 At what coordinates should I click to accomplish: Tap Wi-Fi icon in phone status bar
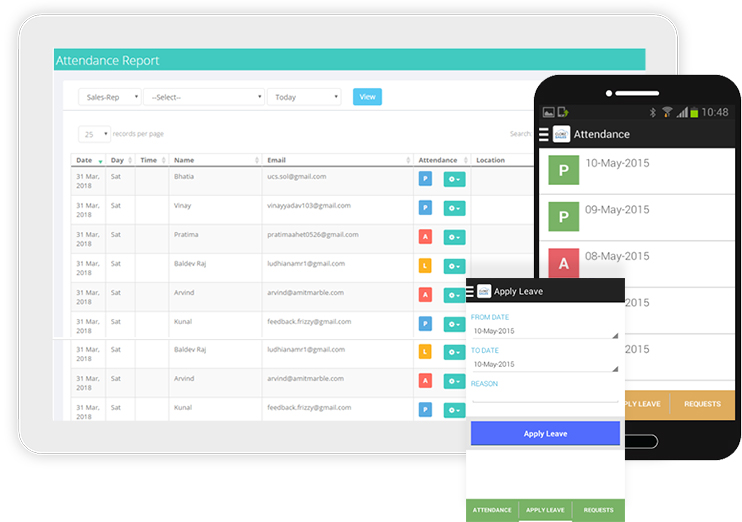pyautogui.click(x=667, y=112)
